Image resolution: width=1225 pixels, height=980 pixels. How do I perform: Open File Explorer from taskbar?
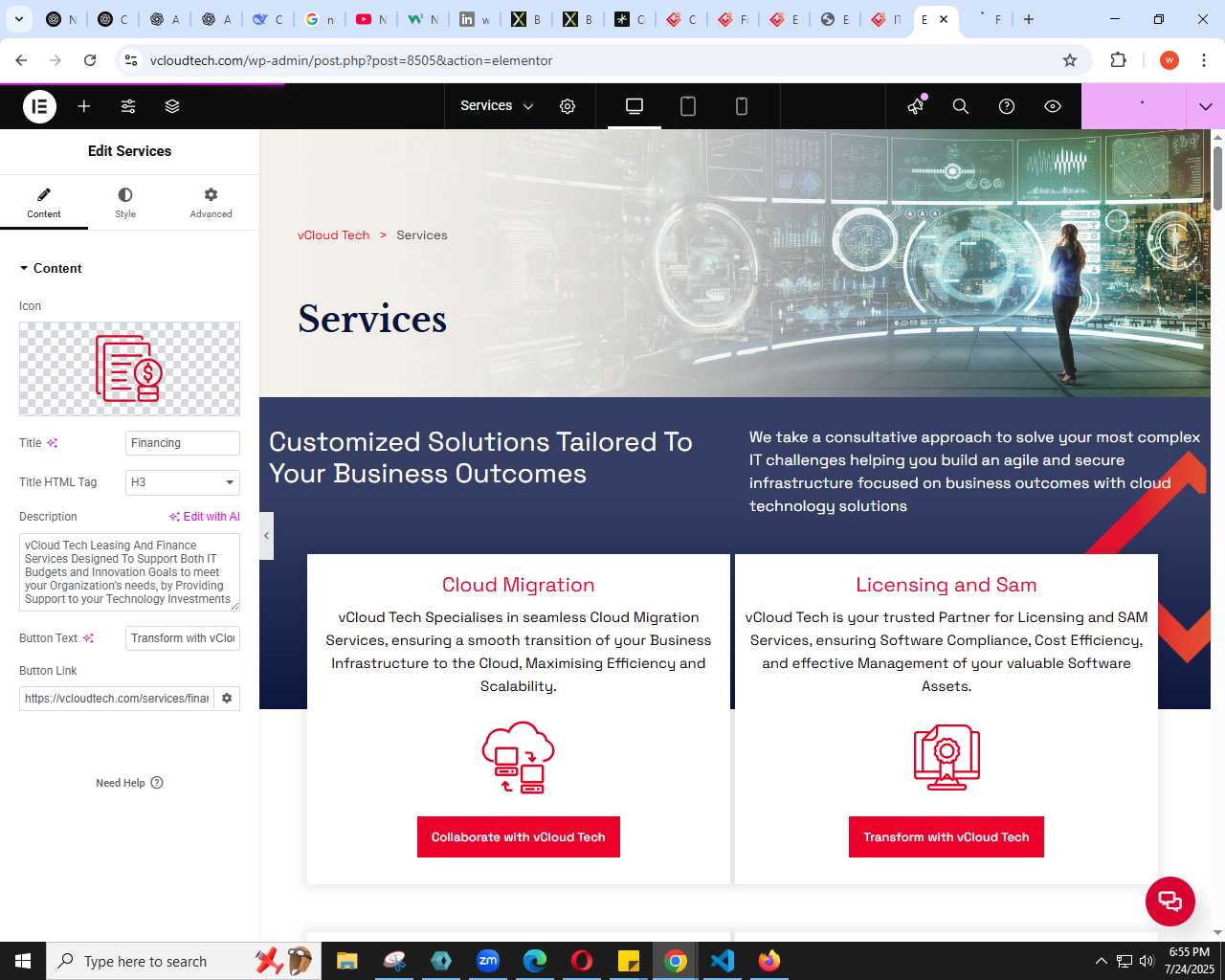coord(346,961)
